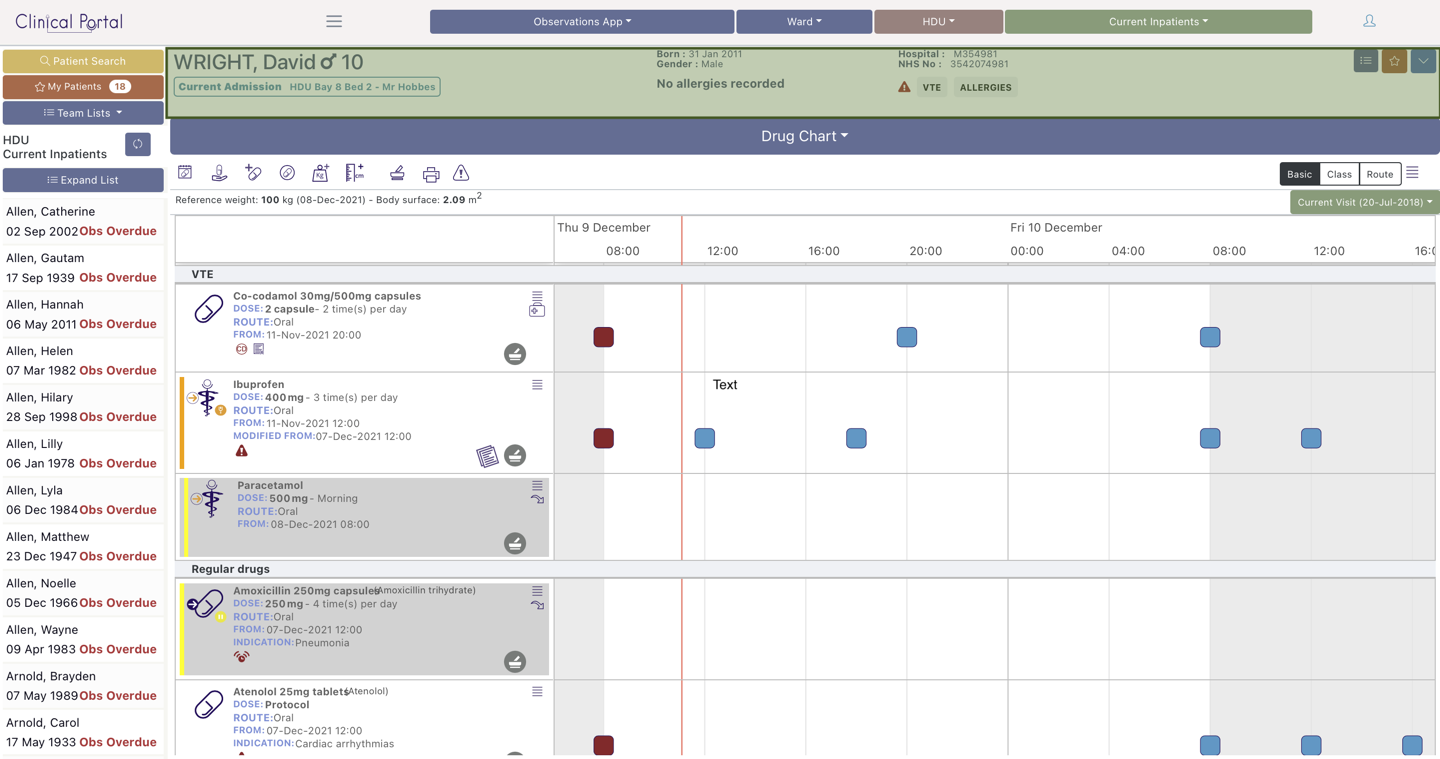Click the user profile icon in the header
The width and height of the screenshot is (1440, 759).
[1369, 21]
